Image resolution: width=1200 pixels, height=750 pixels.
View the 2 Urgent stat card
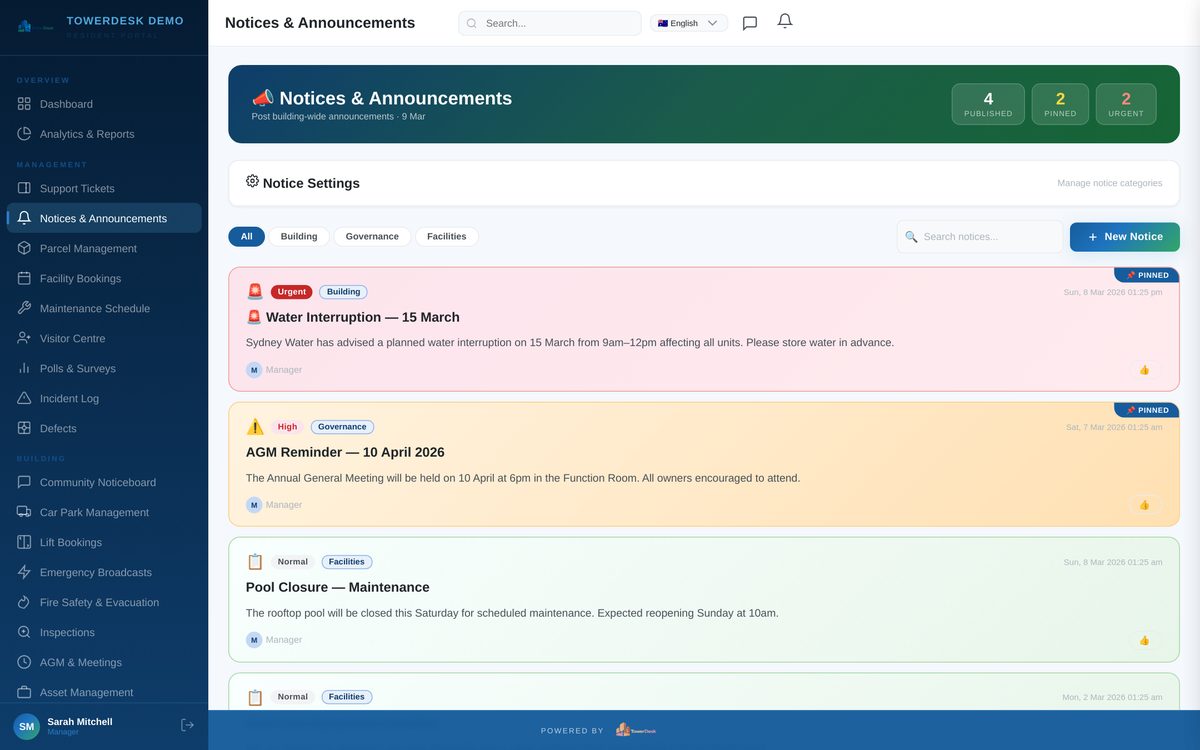coord(1126,102)
